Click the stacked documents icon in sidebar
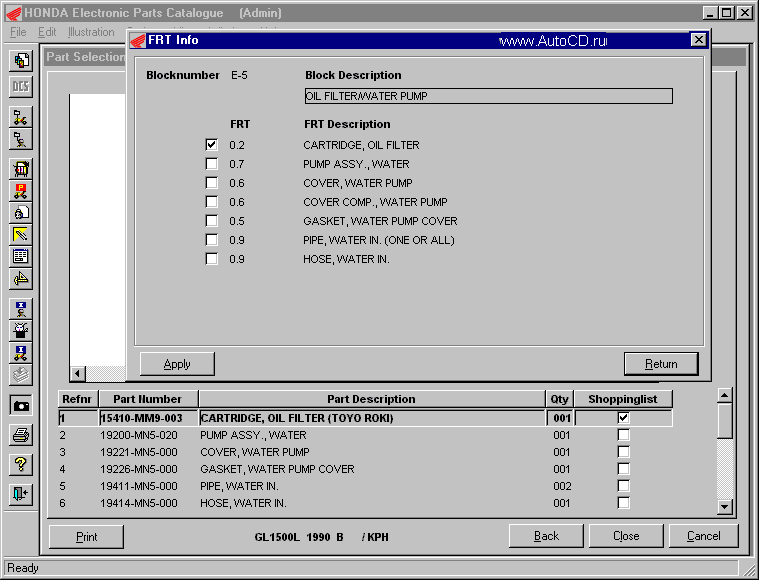 (21, 61)
